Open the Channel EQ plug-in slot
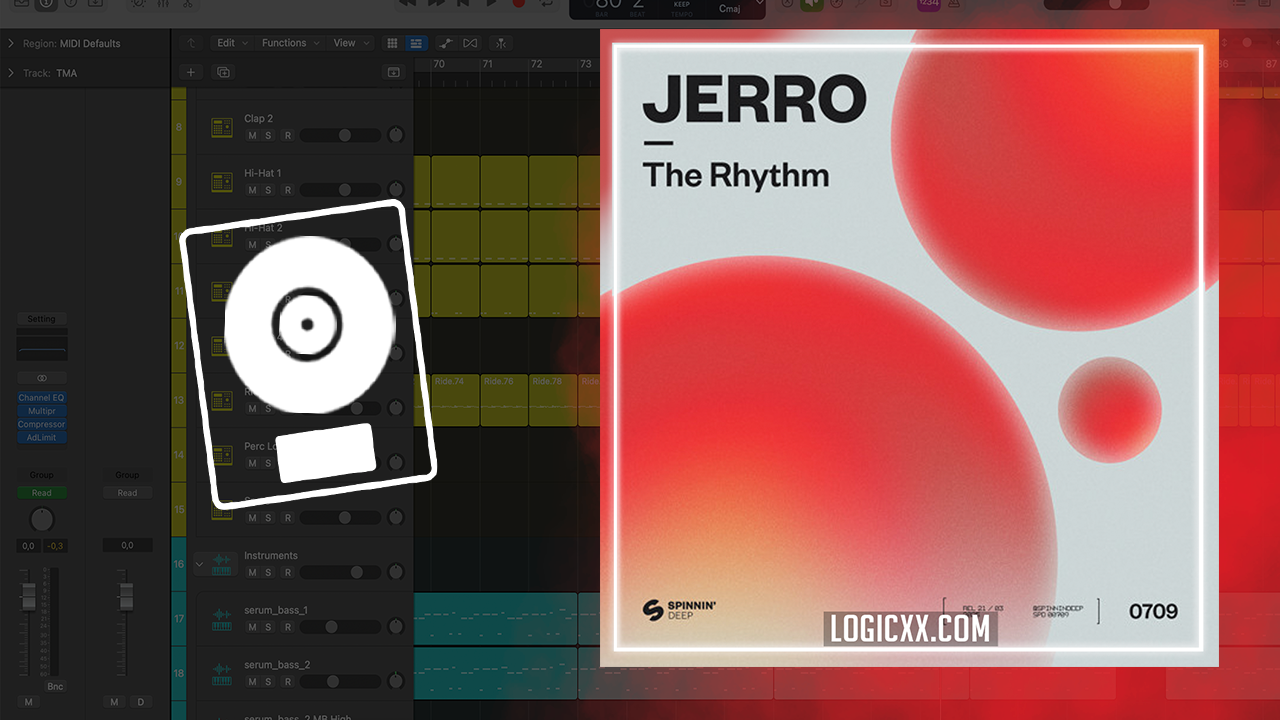1280x720 pixels. 42,398
